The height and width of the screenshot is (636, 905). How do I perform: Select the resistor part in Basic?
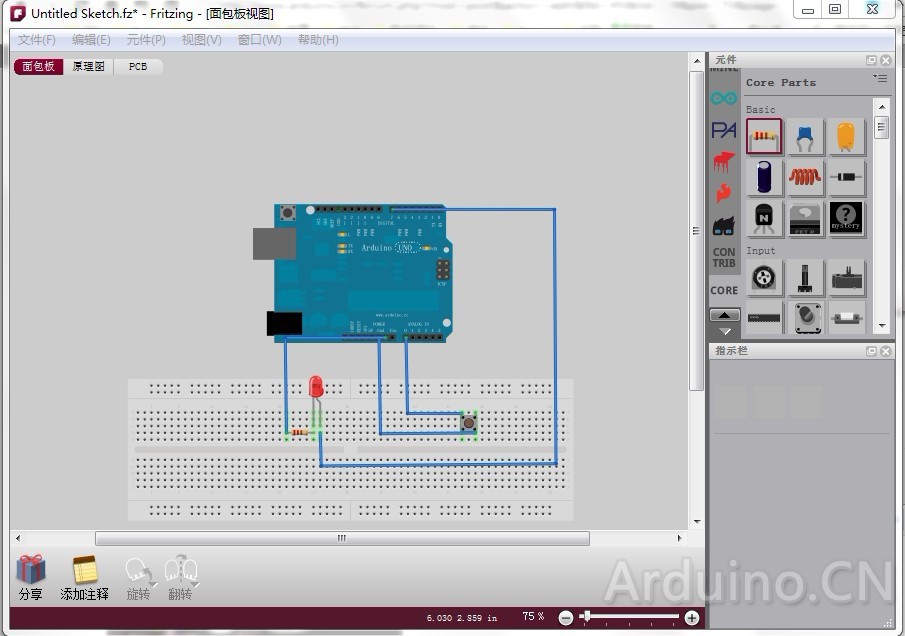point(764,136)
